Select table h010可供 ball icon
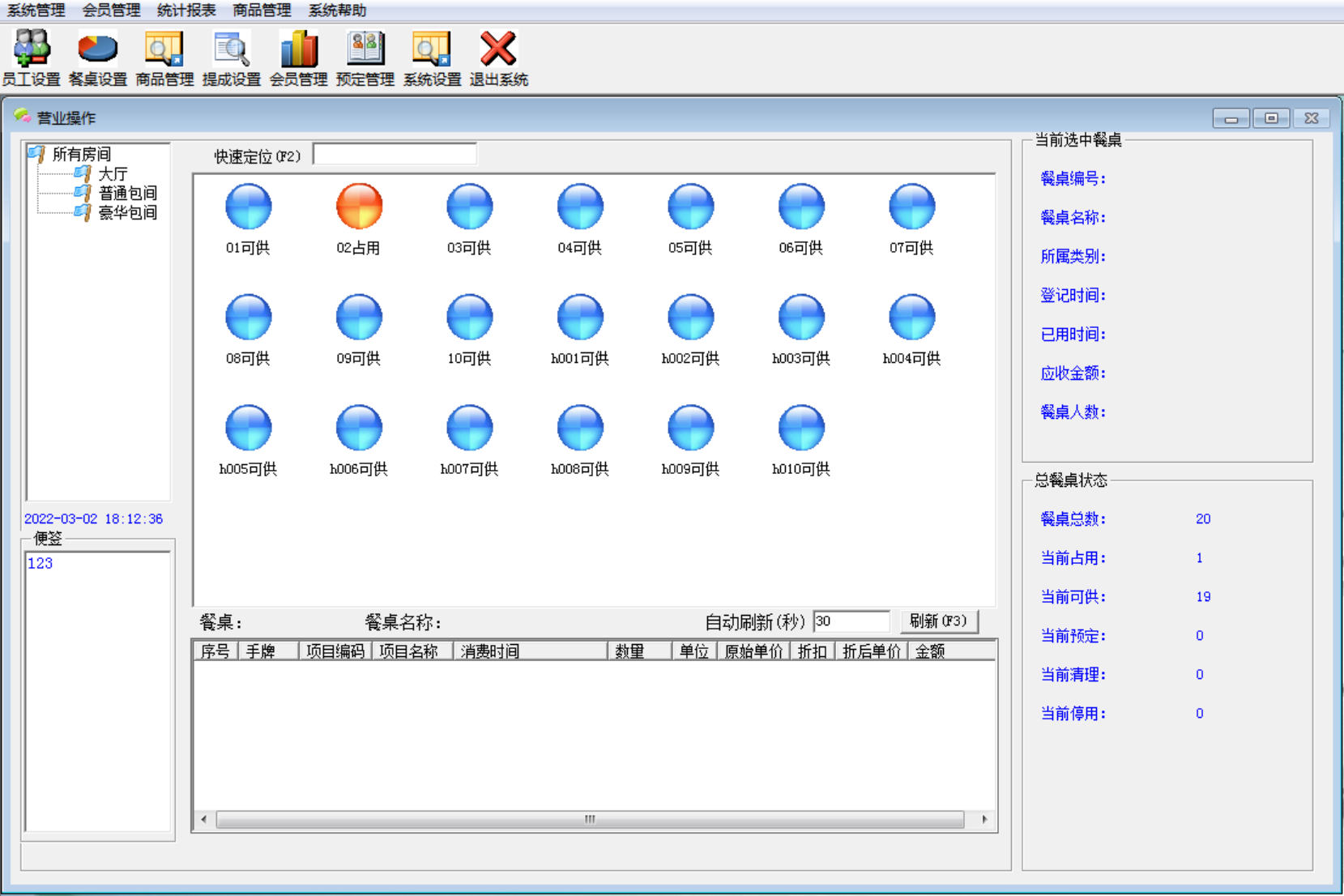 click(801, 428)
